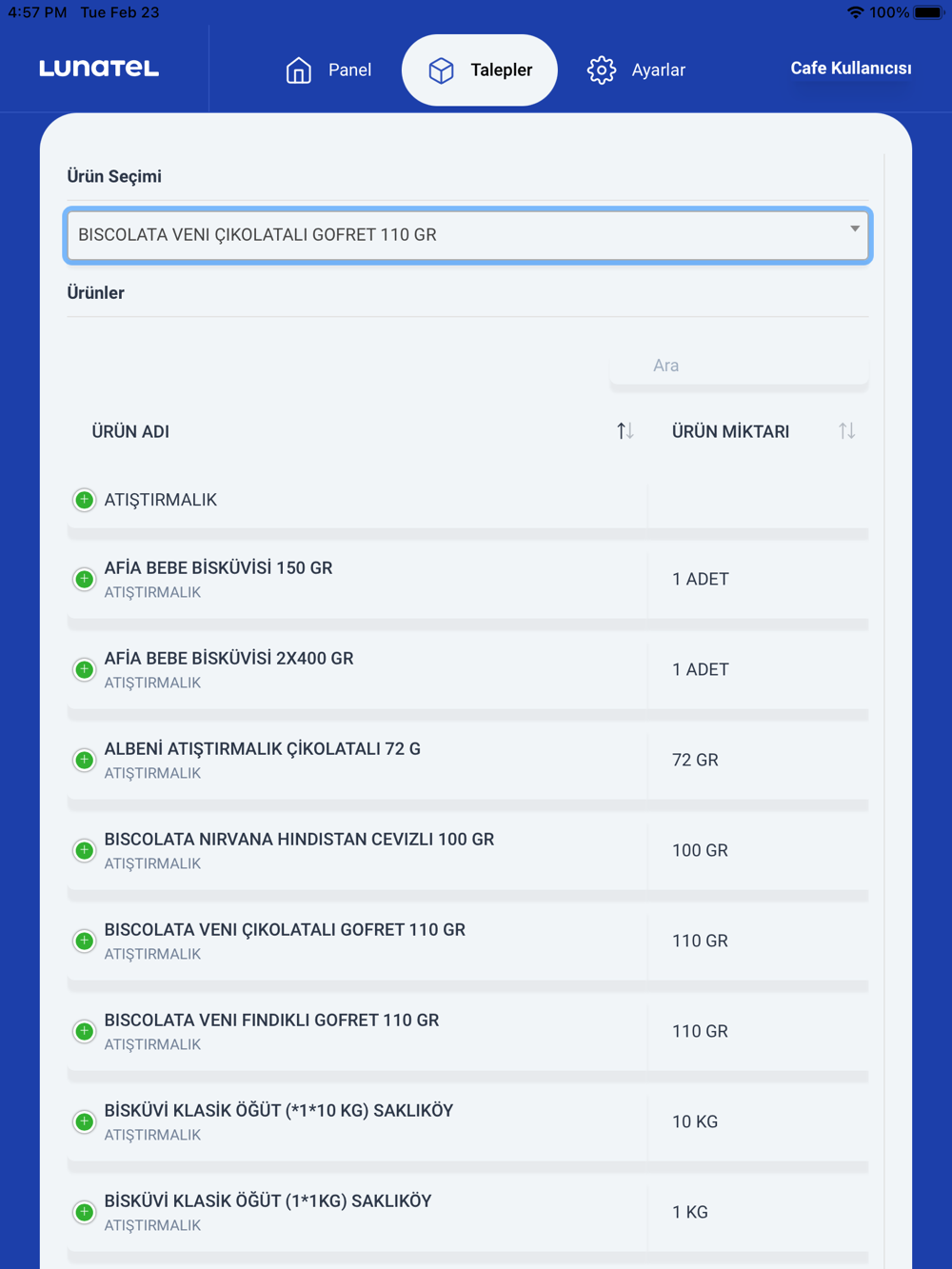Click the 1 KG quantity cell
952x1269 pixels.
coord(690,1212)
